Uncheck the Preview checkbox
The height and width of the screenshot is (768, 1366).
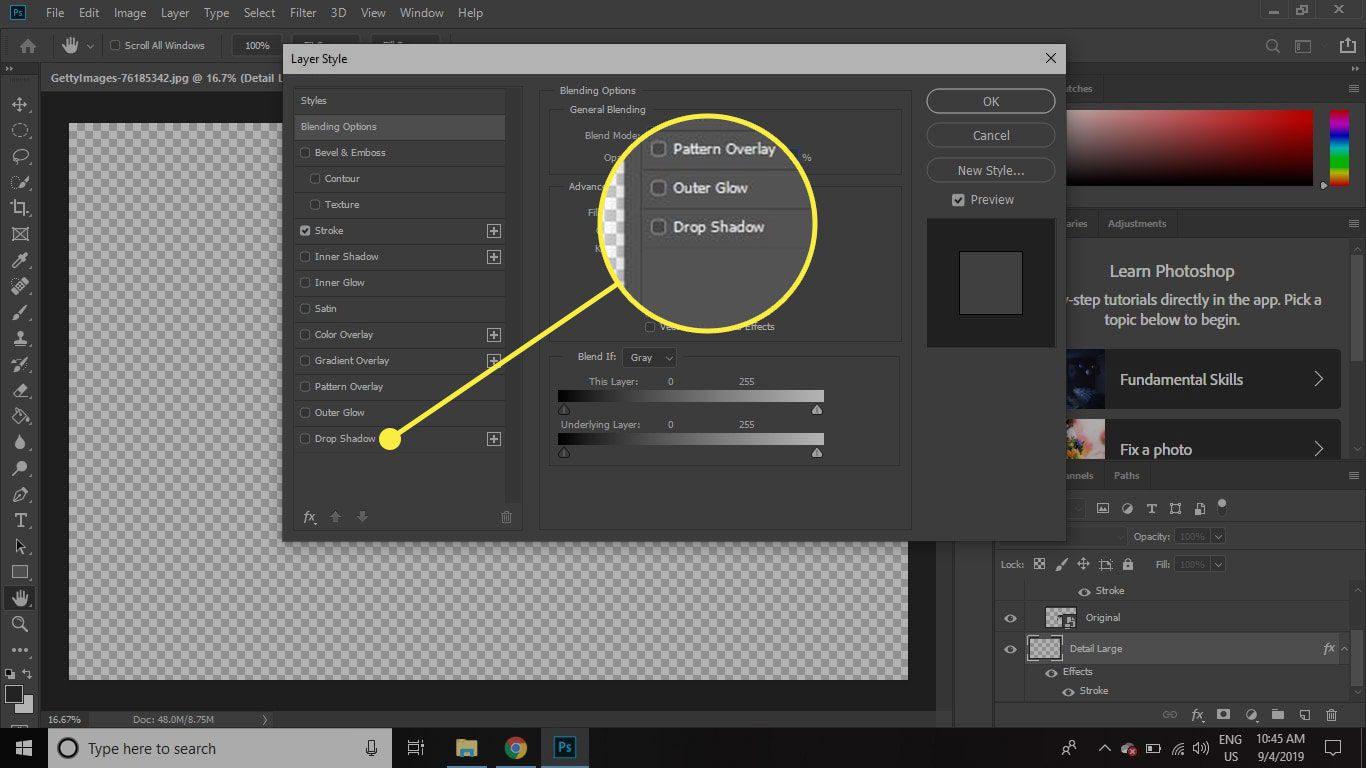point(958,200)
